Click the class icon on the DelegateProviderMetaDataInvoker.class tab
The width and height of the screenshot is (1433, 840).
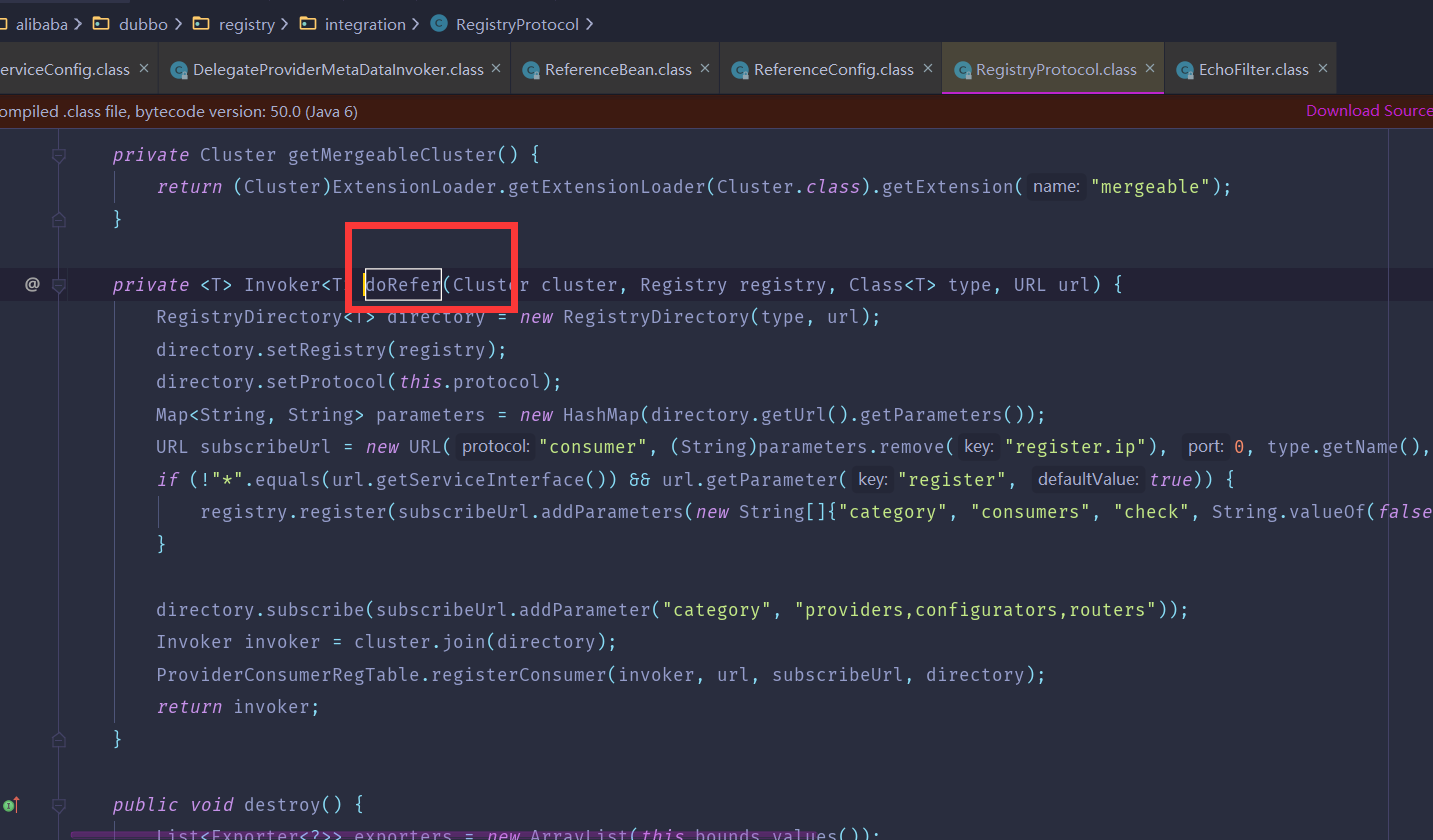coord(179,70)
